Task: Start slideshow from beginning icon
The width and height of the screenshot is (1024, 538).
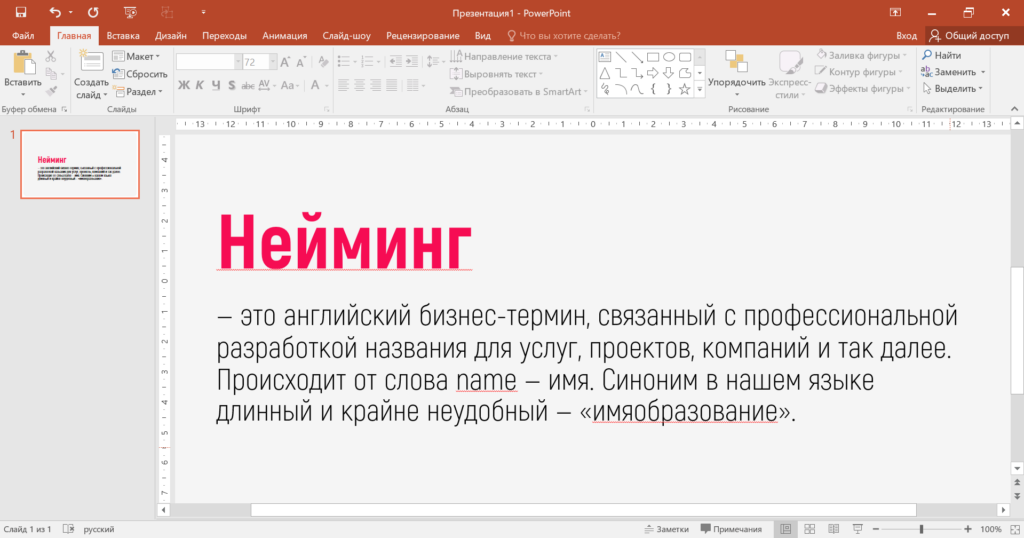Action: coord(130,12)
